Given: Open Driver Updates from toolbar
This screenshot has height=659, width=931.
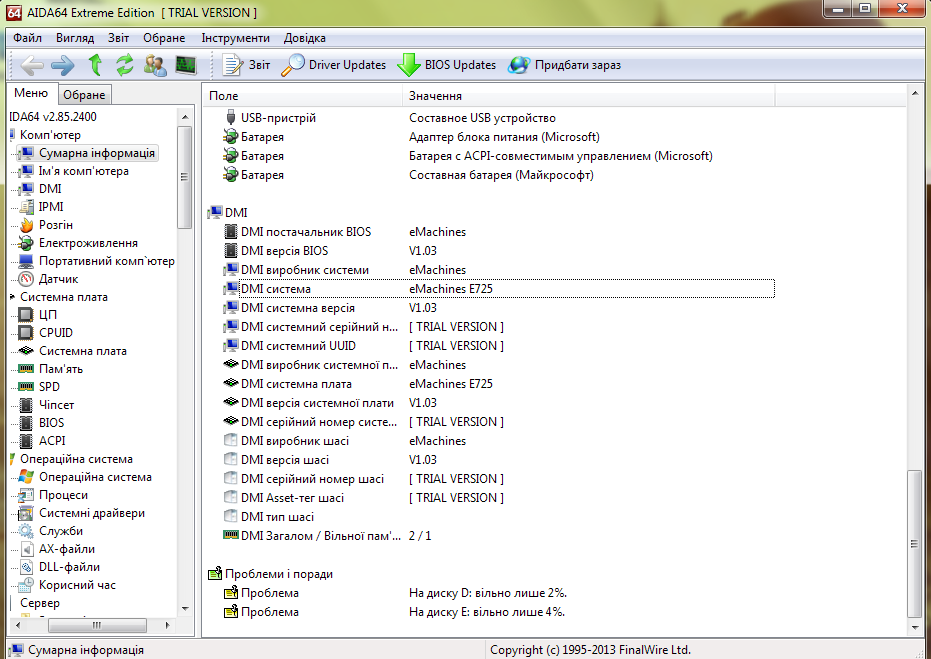Looking at the screenshot, I should pyautogui.click(x=333, y=65).
